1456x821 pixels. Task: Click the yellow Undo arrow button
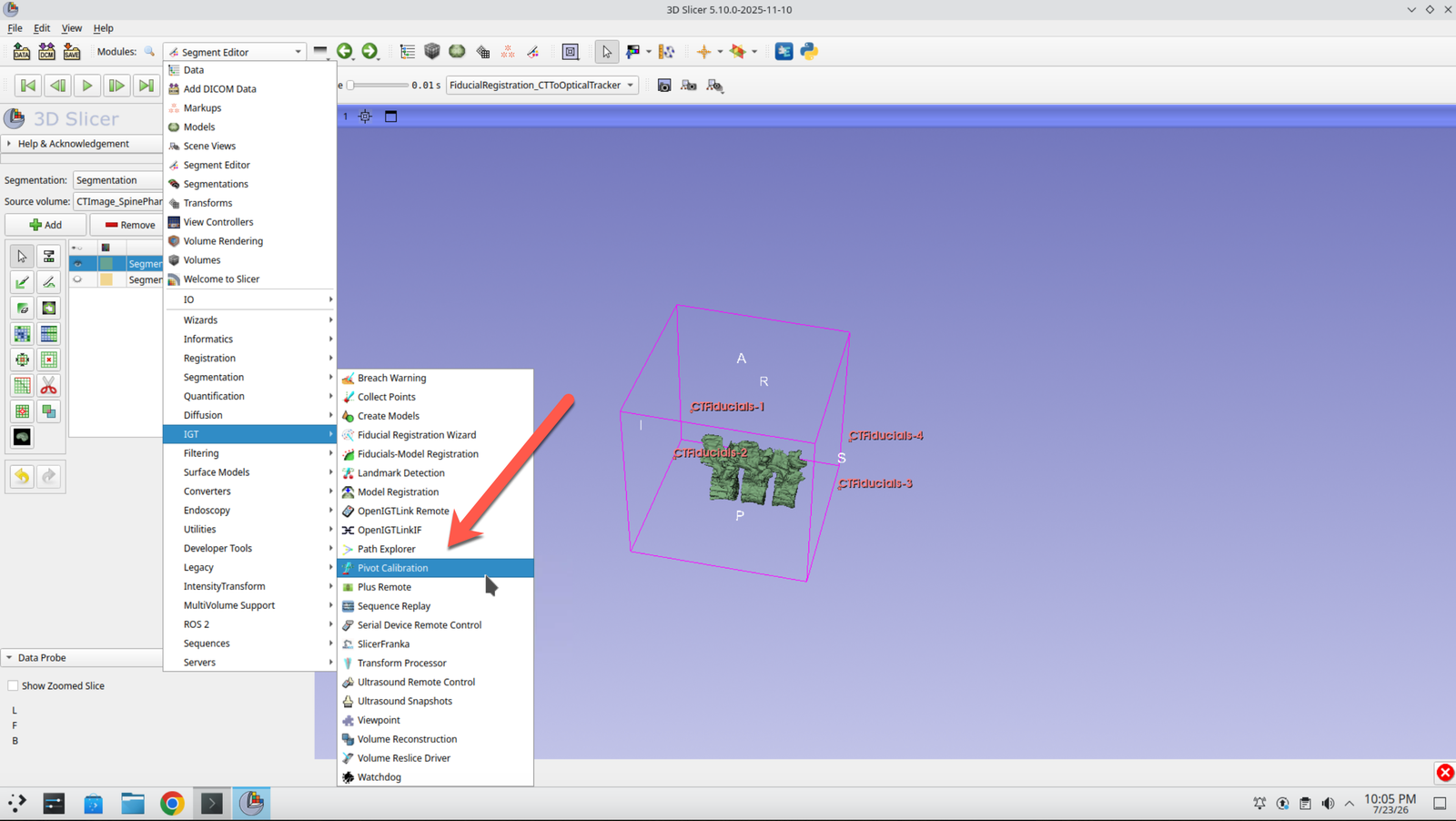(22, 476)
